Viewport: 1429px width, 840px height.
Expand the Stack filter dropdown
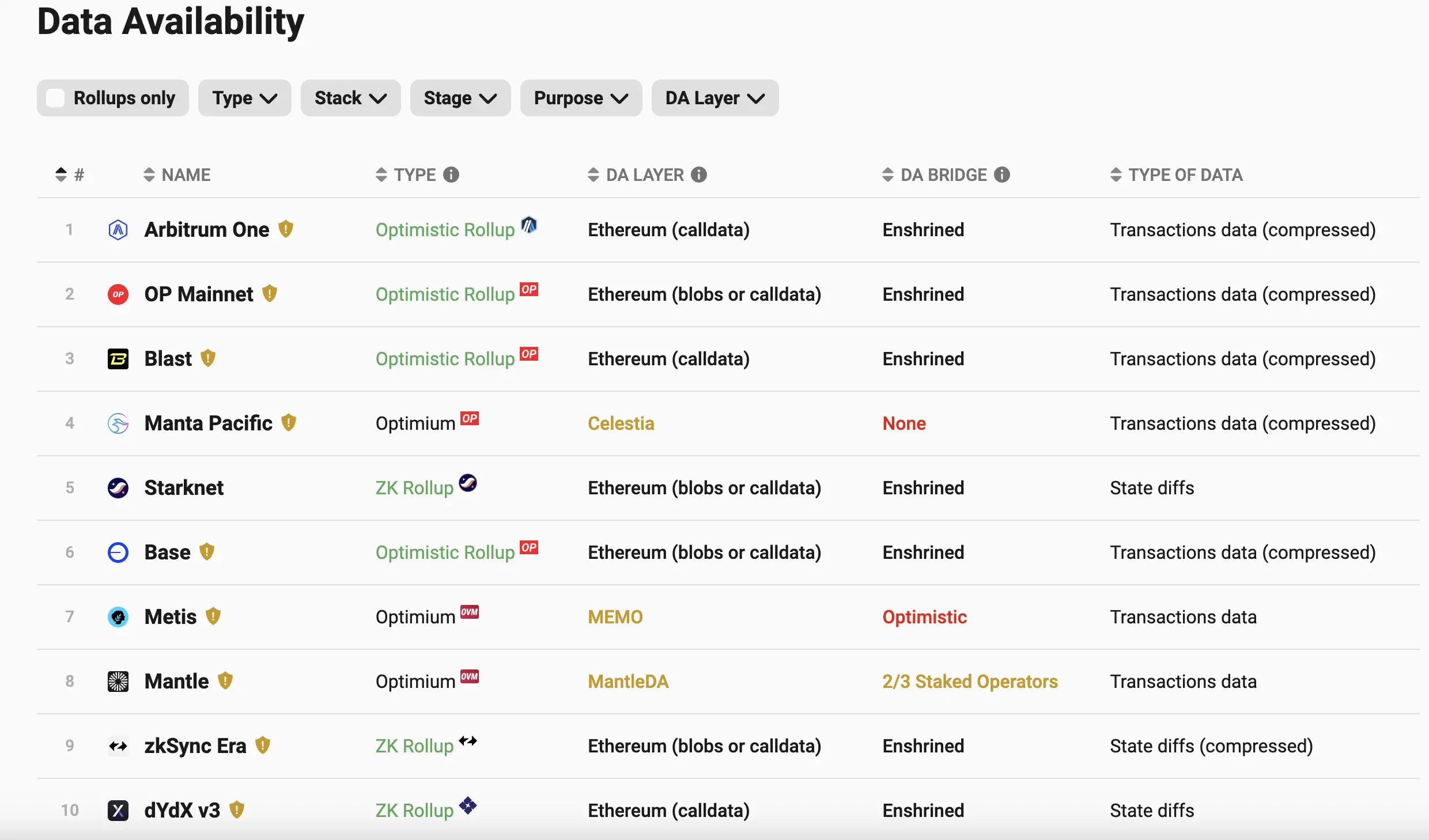(x=350, y=97)
